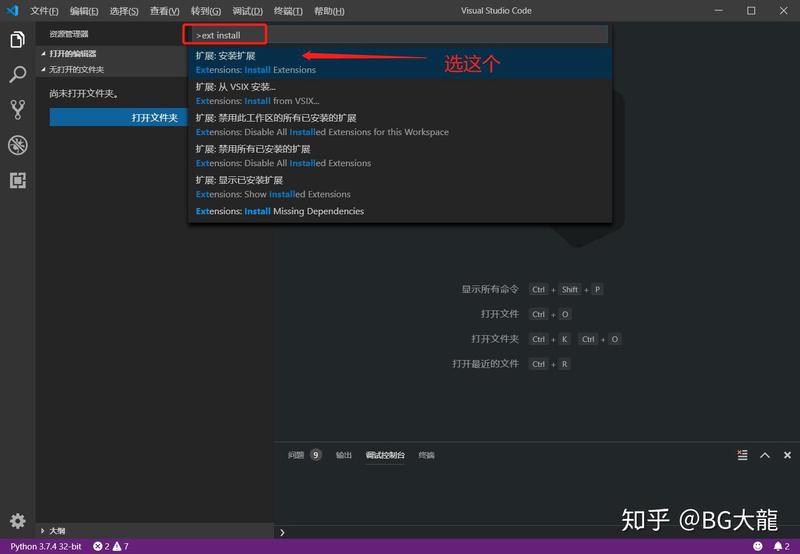The height and width of the screenshot is (554, 800).
Task: Click errors count in status bar
Action: click(101, 546)
